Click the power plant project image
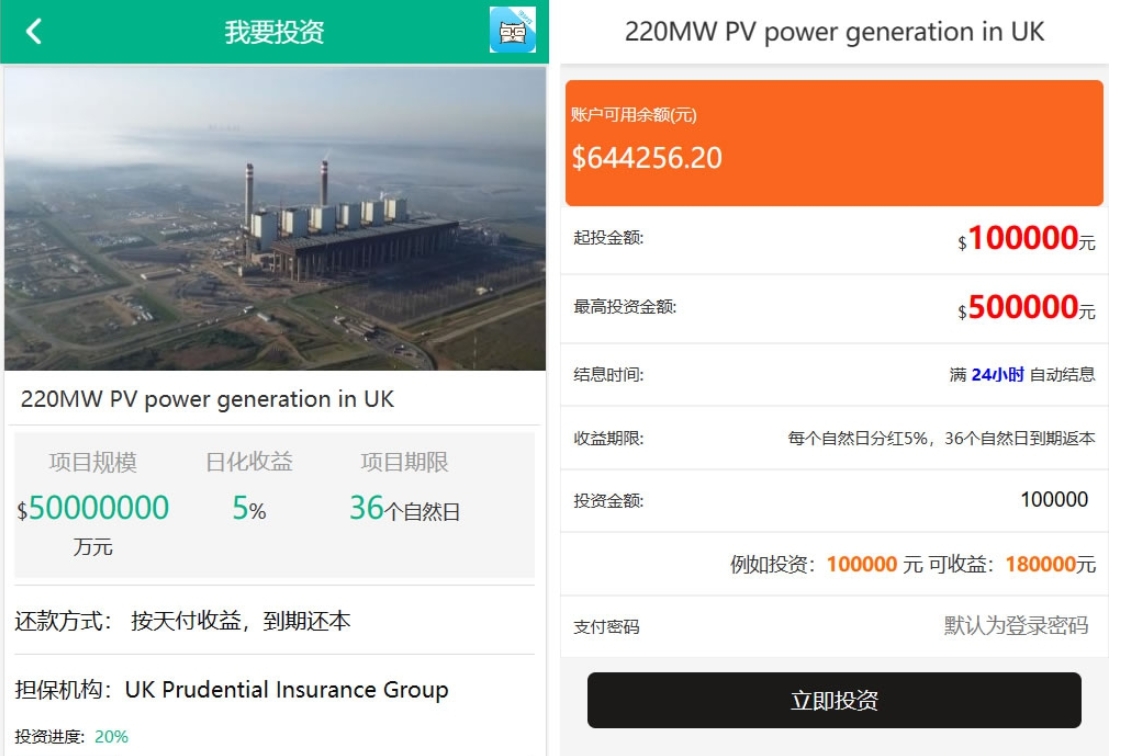Image resolution: width=1129 pixels, height=756 pixels. coord(275,218)
